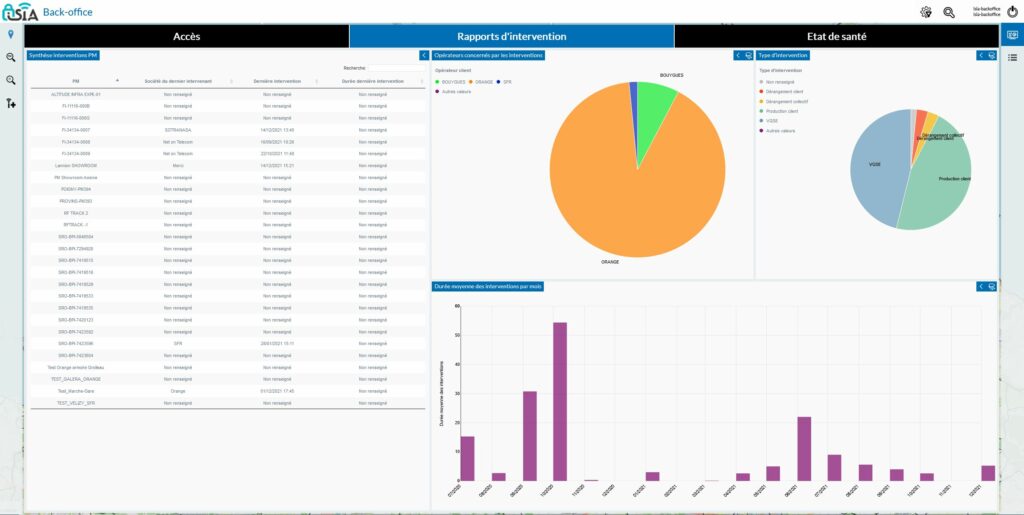Click Durée moyenne des interventions par mois title
This screenshot has width=1024, height=515.
(x=487, y=287)
